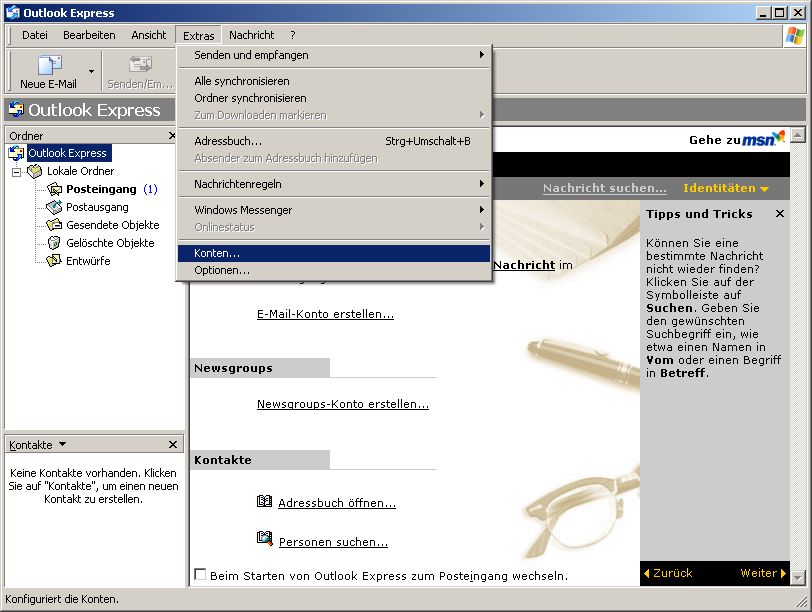
Task: Open the Gesendete Objekte folder icon
Action: tap(54, 225)
